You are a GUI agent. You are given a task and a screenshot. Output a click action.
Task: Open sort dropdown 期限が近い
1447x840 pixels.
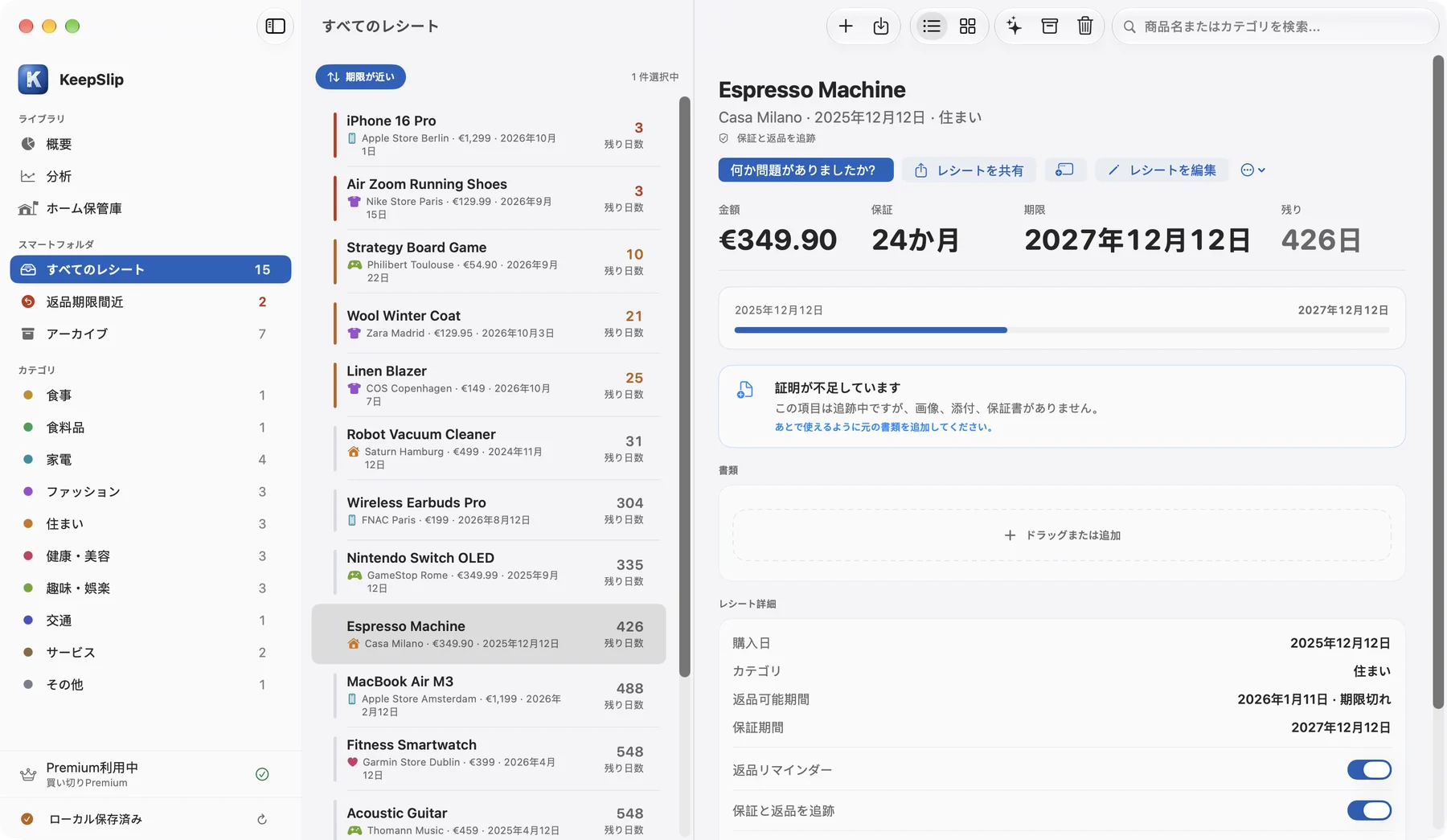360,77
